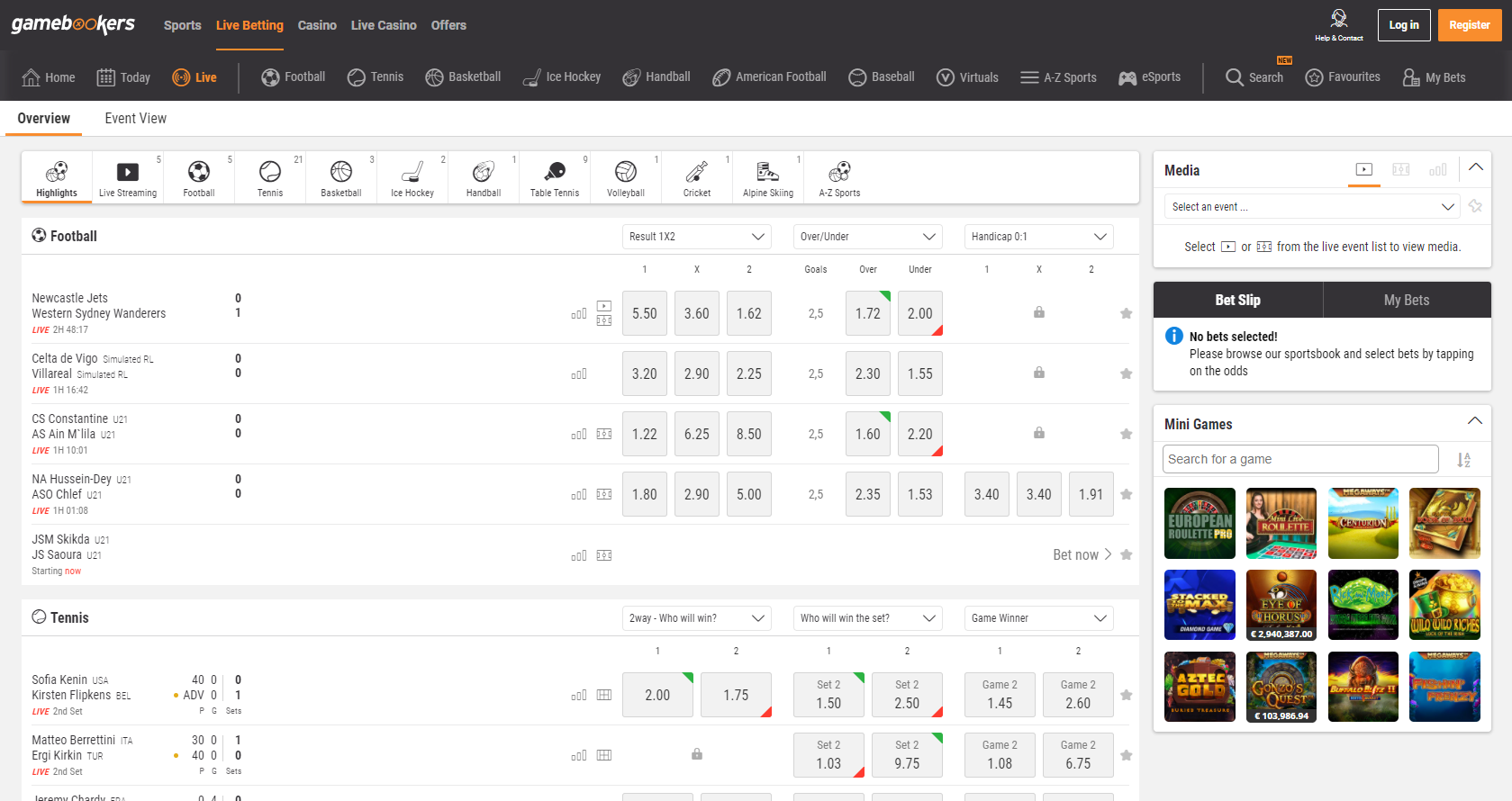This screenshot has height=801, width=1512.
Task: Open eSports from the navigation bar
Action: [x=1149, y=77]
